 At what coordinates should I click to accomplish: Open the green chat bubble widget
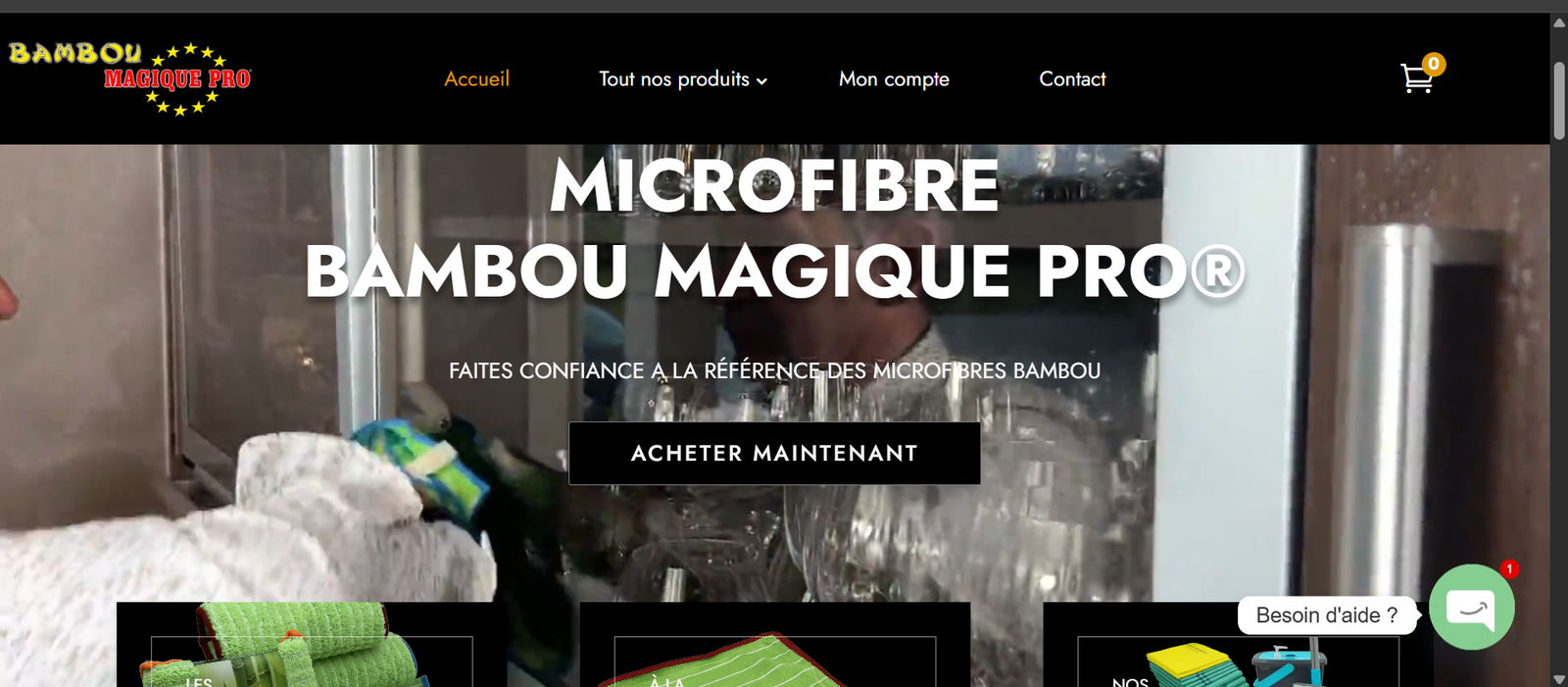tap(1471, 608)
